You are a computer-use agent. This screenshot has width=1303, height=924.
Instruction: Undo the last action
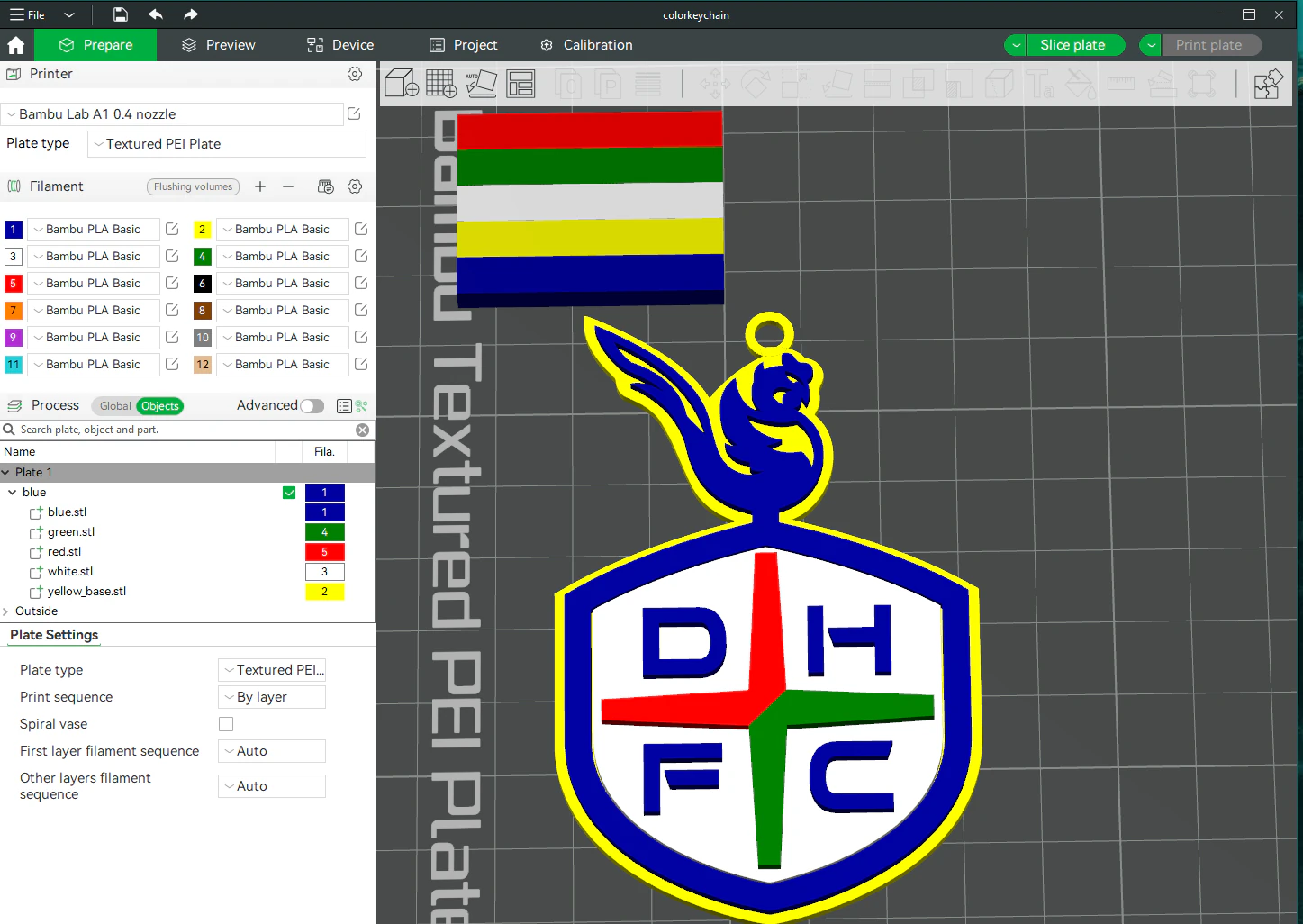[156, 14]
